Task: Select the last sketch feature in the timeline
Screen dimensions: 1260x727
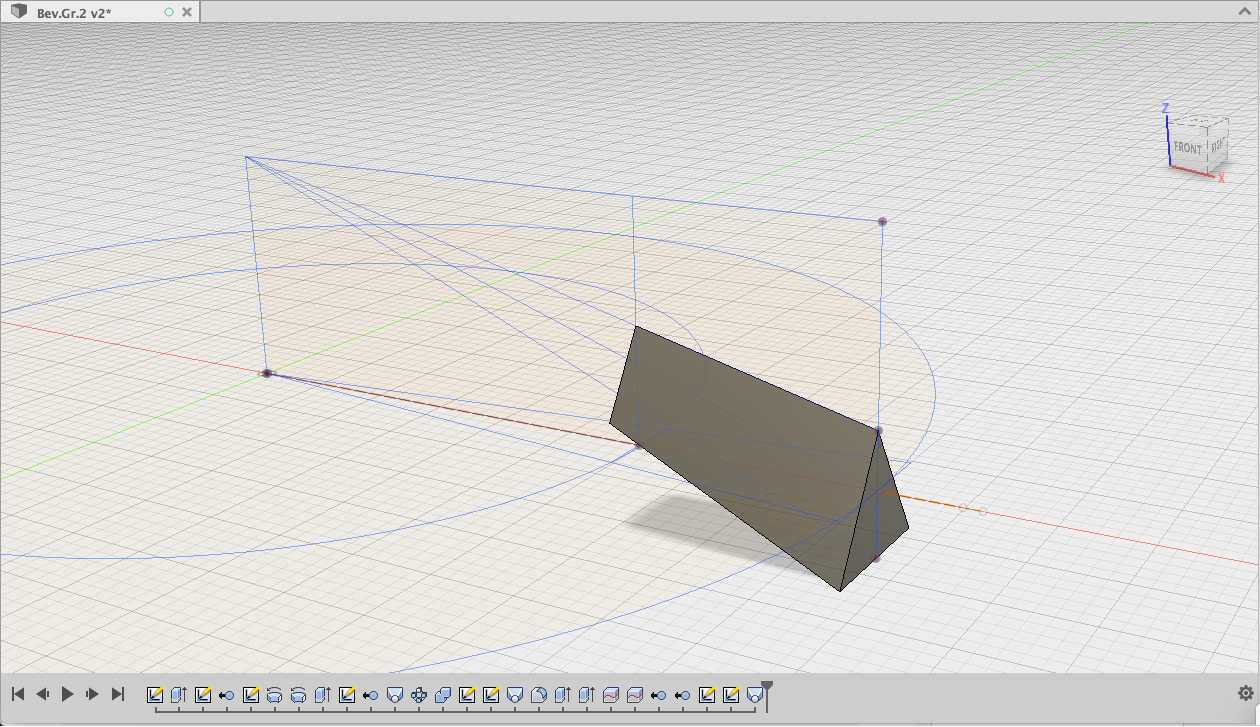Action: 731,694
